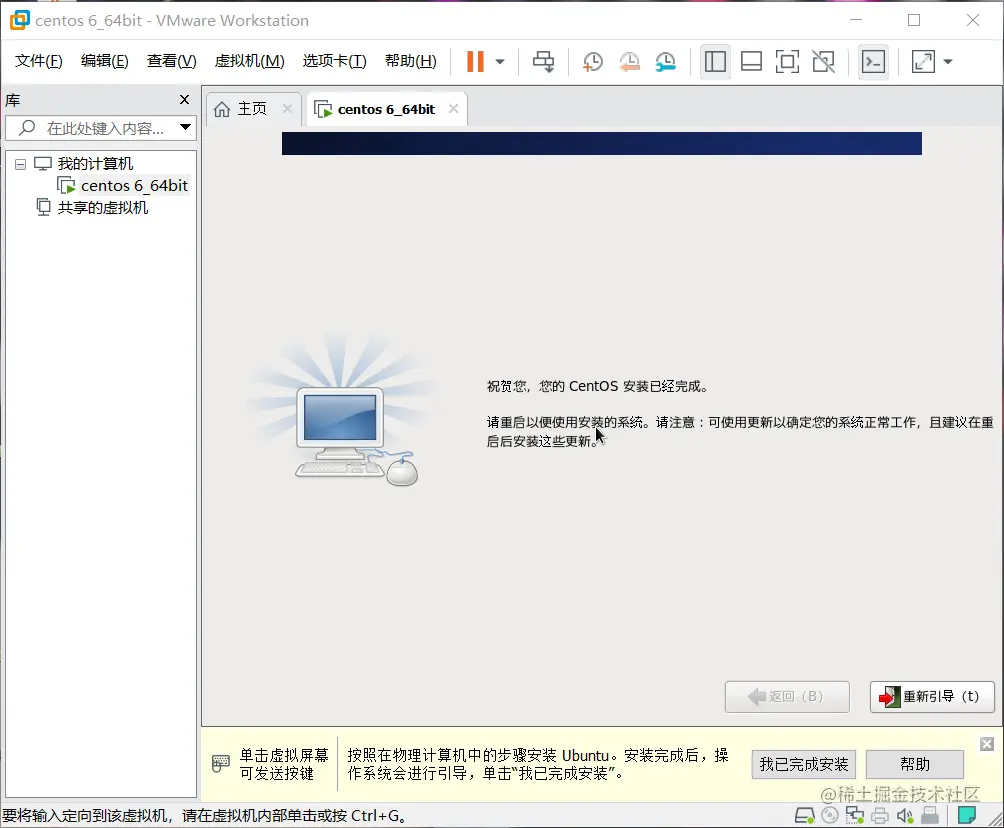1004x828 pixels.
Task: Click the network adapter status icon
Action: [x=855, y=815]
